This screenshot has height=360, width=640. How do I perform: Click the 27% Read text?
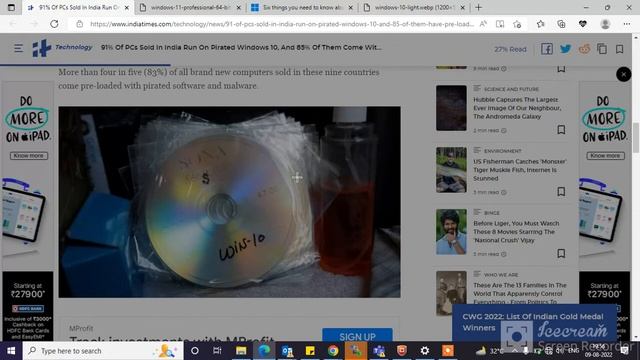[x=510, y=49]
